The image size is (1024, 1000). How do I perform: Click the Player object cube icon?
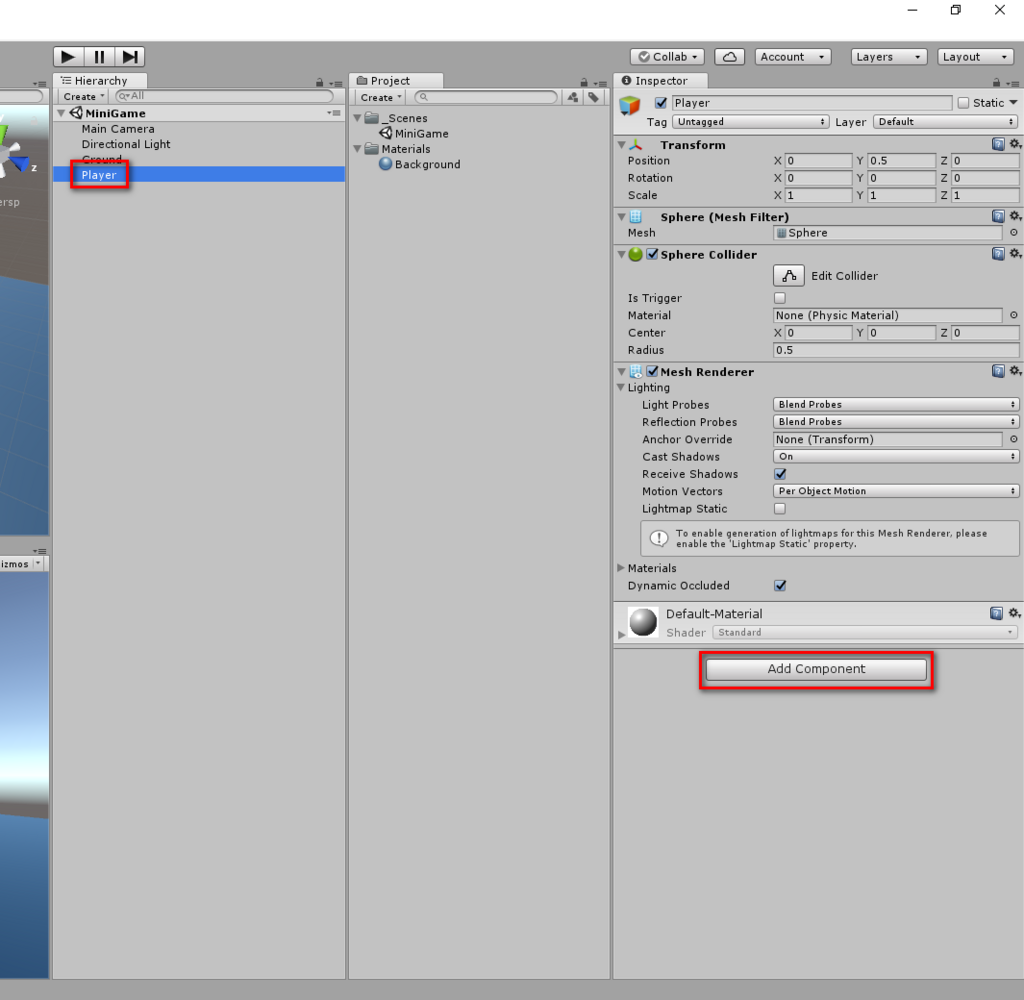630,105
